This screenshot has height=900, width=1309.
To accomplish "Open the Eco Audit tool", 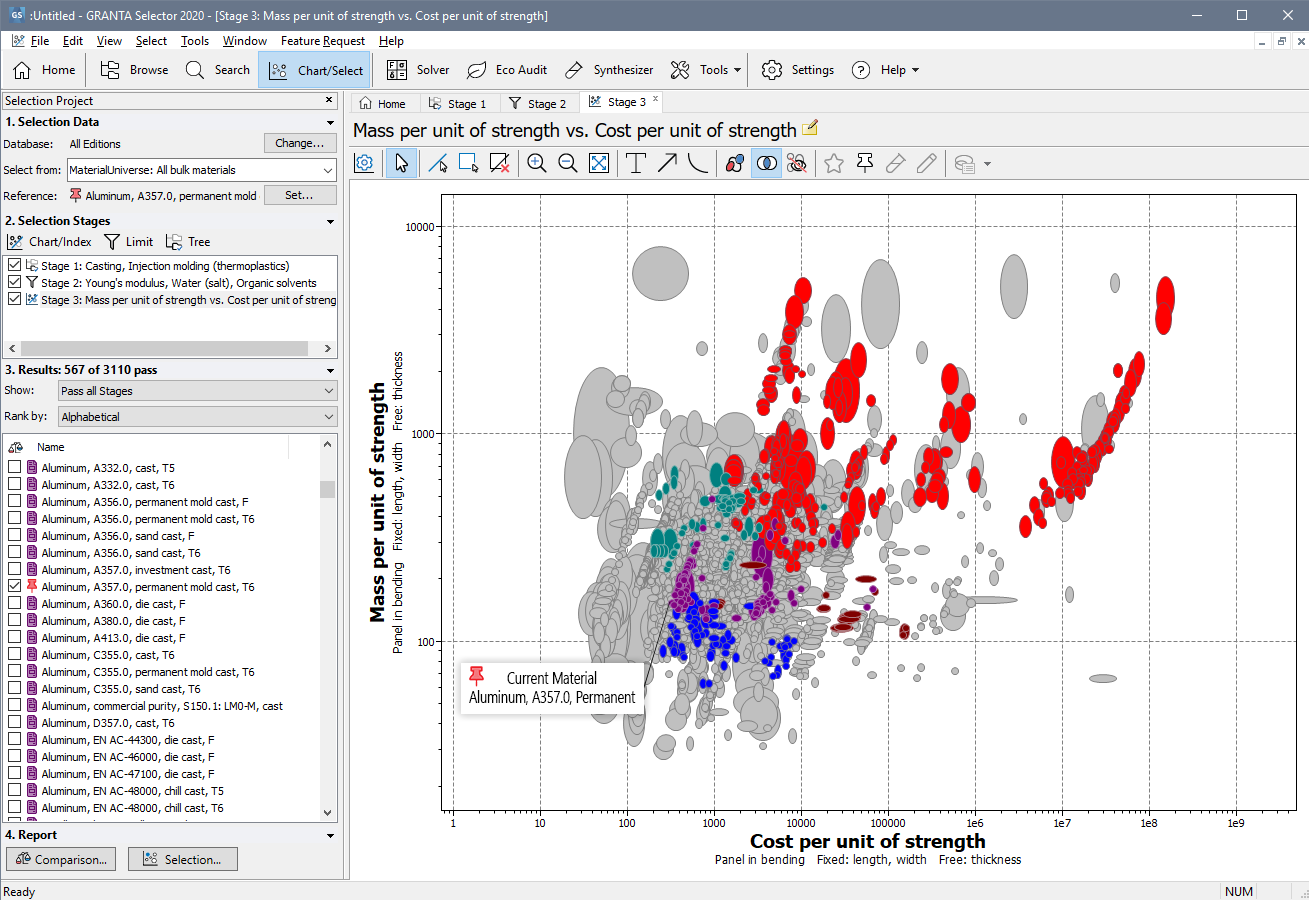I will tap(508, 70).
